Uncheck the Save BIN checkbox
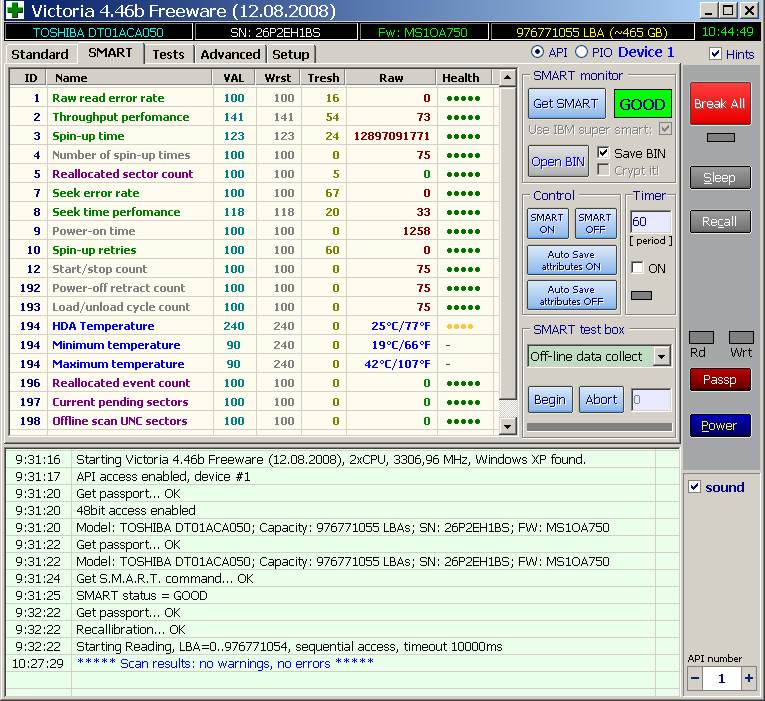Screen dimensions: 765x701 click(x=604, y=153)
